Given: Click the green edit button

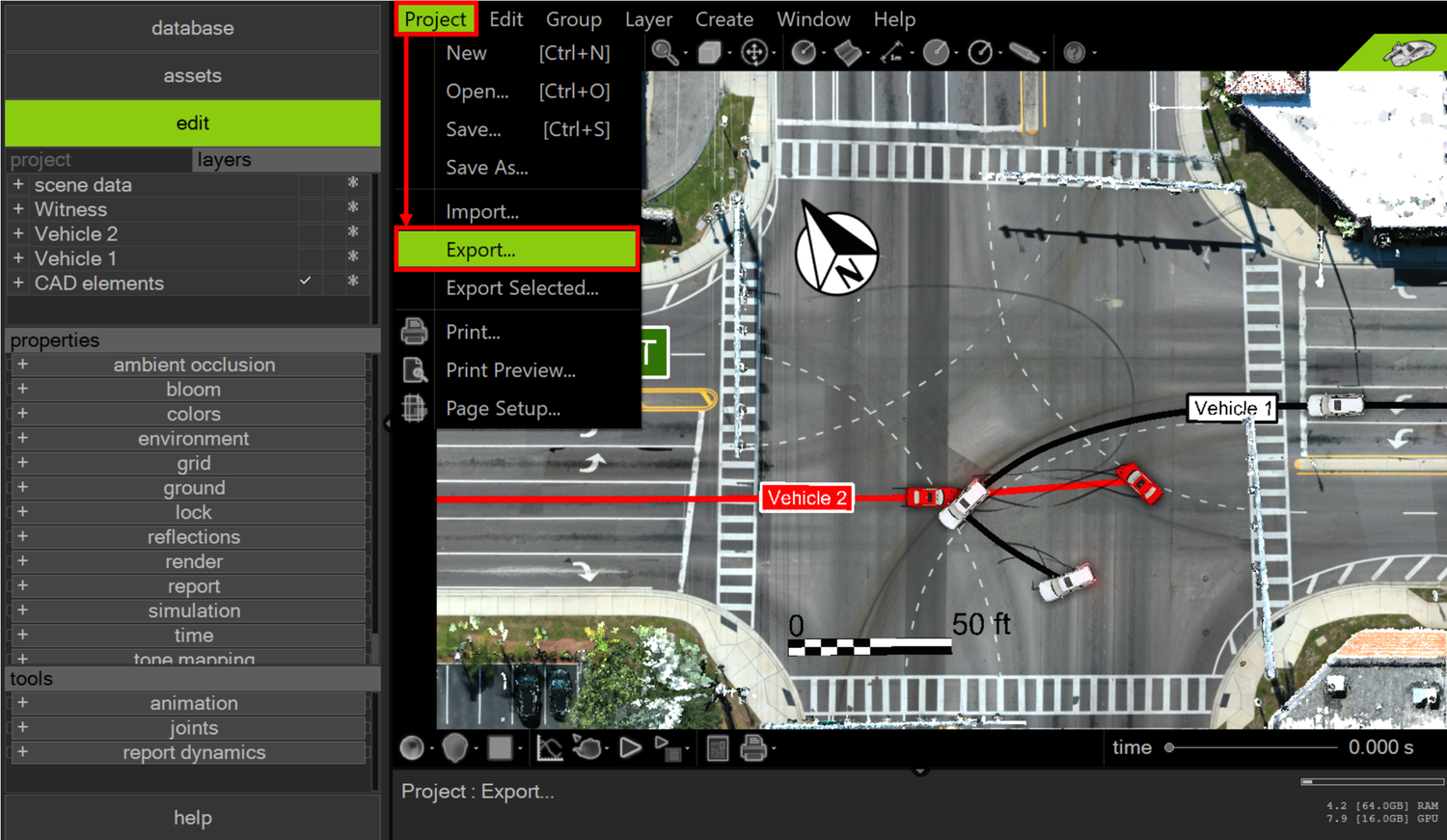Looking at the screenshot, I should click(193, 123).
